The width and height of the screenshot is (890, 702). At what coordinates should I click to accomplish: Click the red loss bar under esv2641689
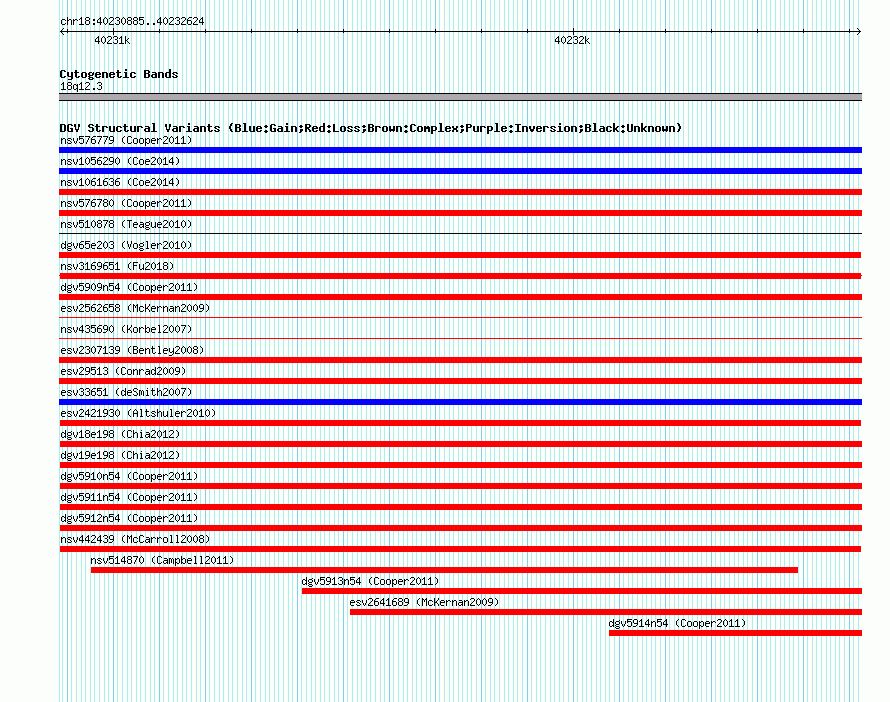606,612
